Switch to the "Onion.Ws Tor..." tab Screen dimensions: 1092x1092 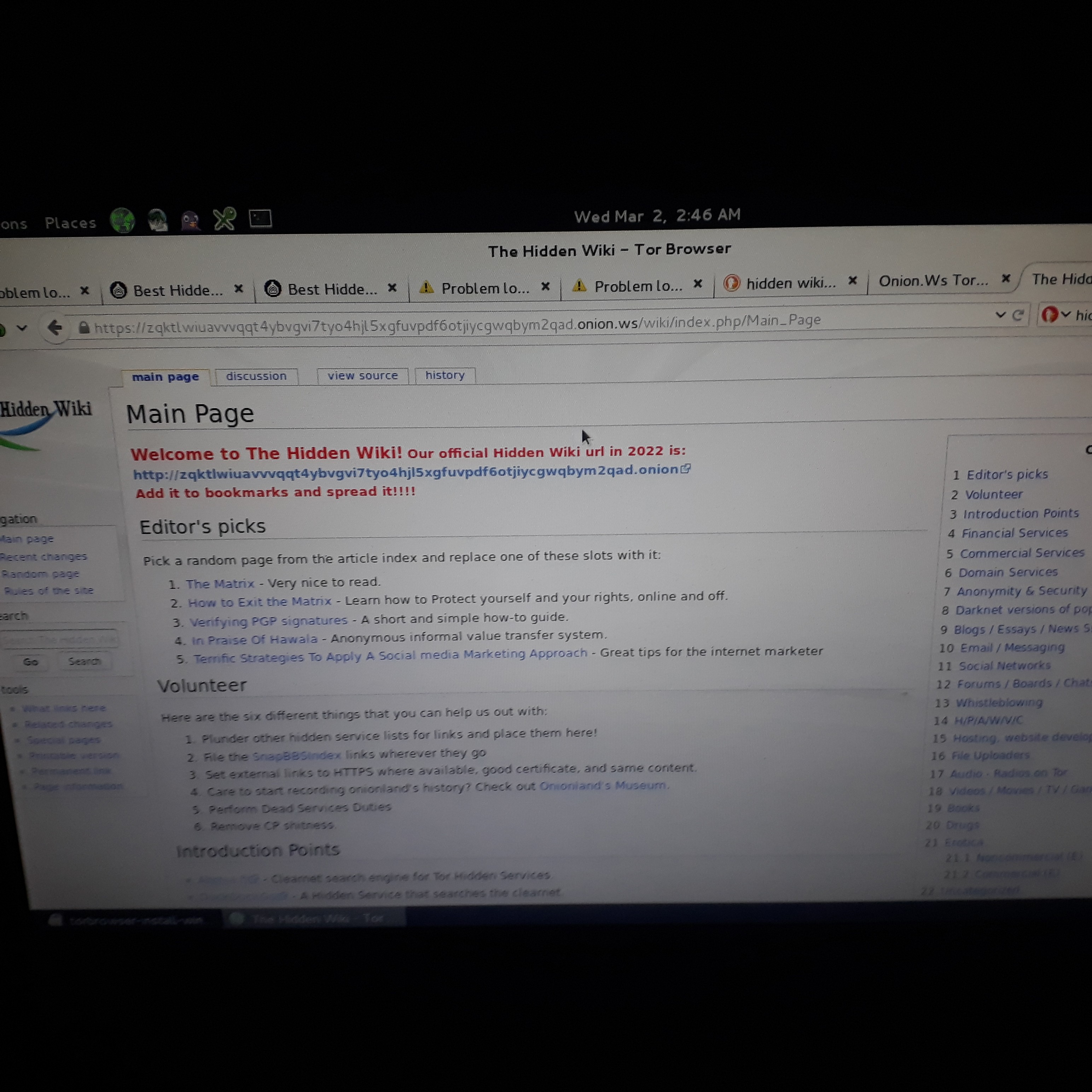click(x=934, y=280)
